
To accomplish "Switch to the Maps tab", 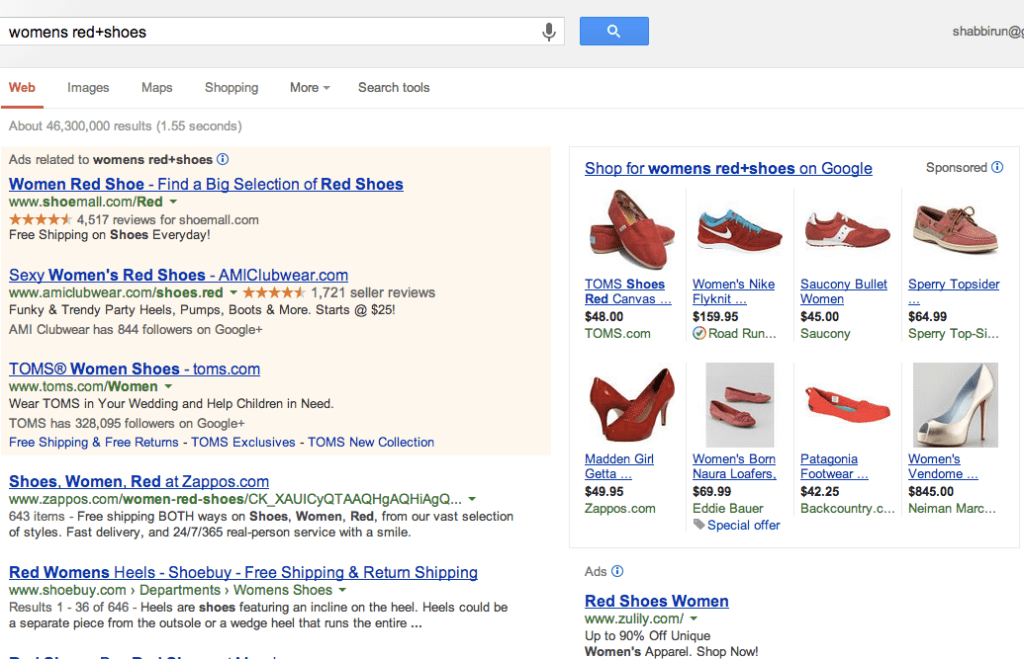I will 157,88.
